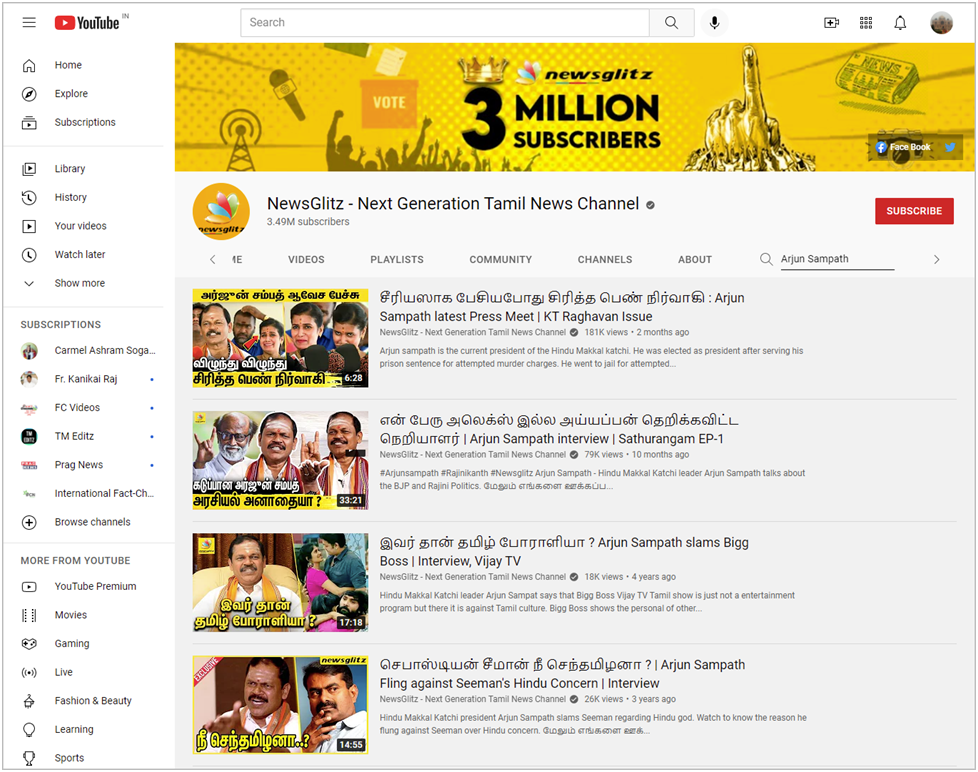Open Live section
The height and width of the screenshot is (772, 978).
84,672
